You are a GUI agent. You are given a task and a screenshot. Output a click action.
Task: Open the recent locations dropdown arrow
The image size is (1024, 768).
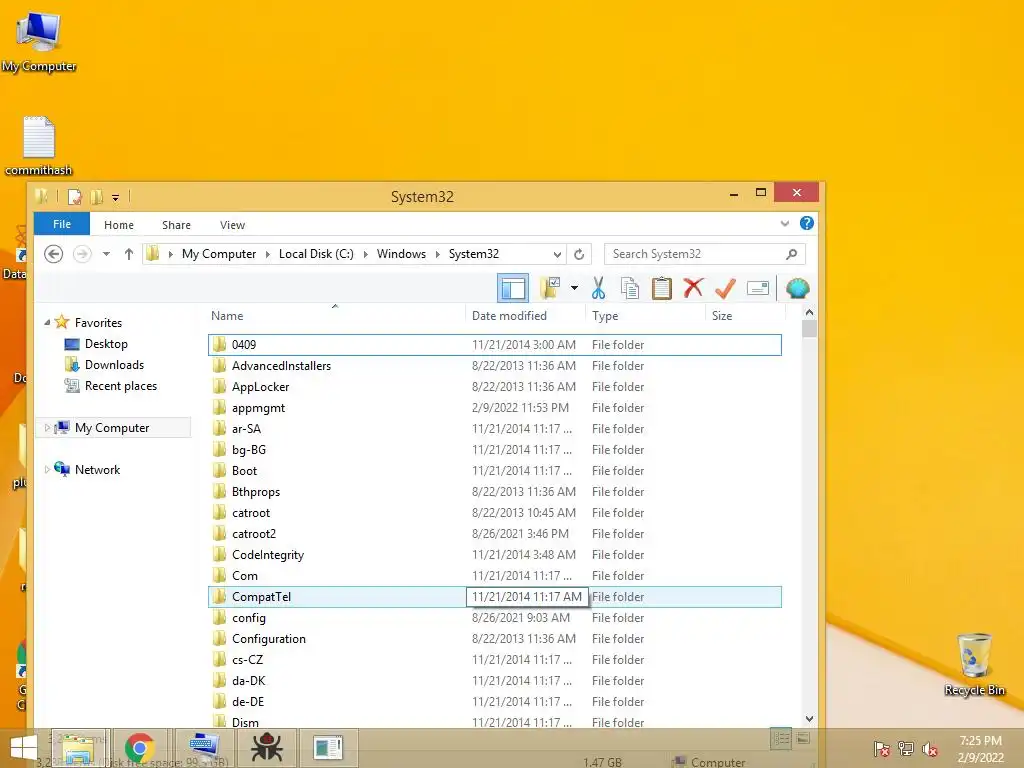click(x=106, y=254)
